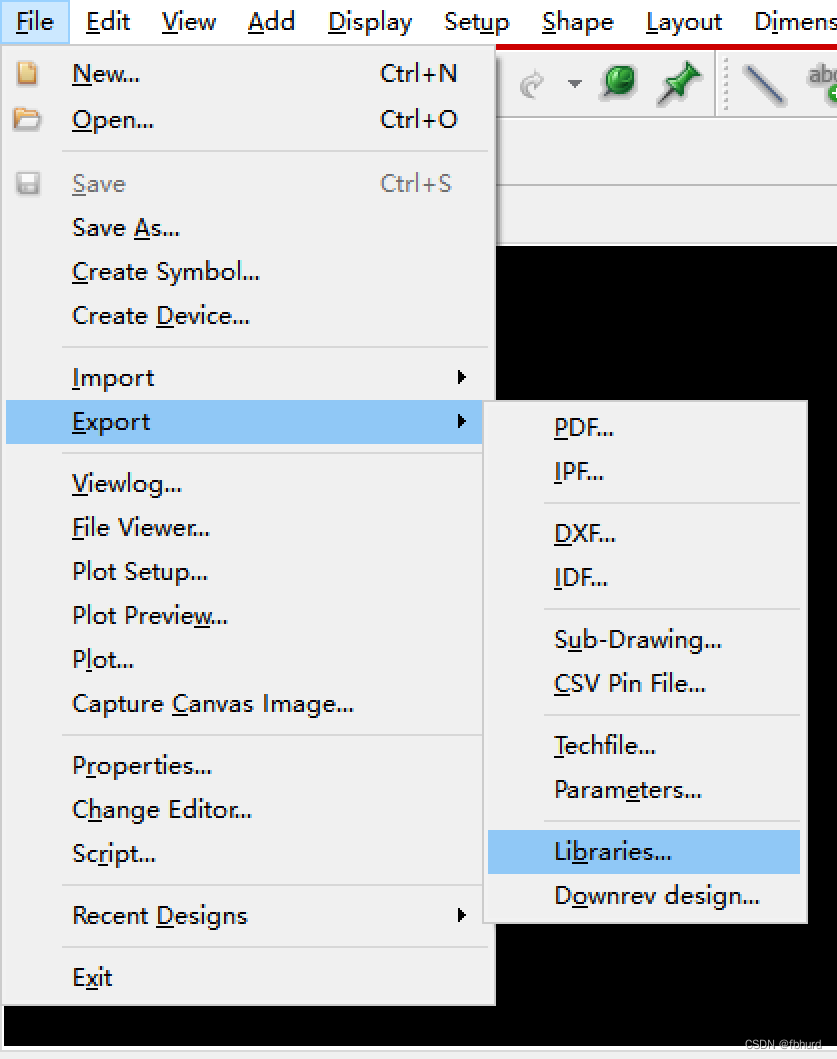Image resolution: width=837 pixels, height=1059 pixels.
Task: Choose Create Symbol menu entry
Action: [166, 272]
